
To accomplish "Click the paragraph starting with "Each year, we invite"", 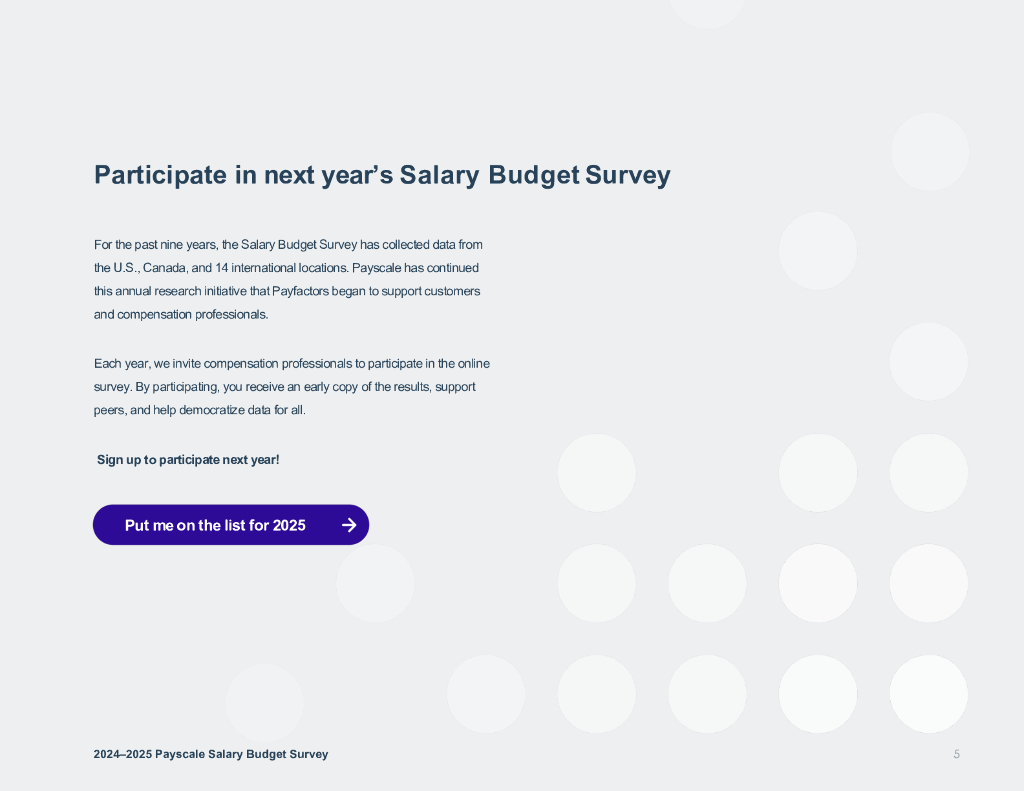I will point(291,387).
